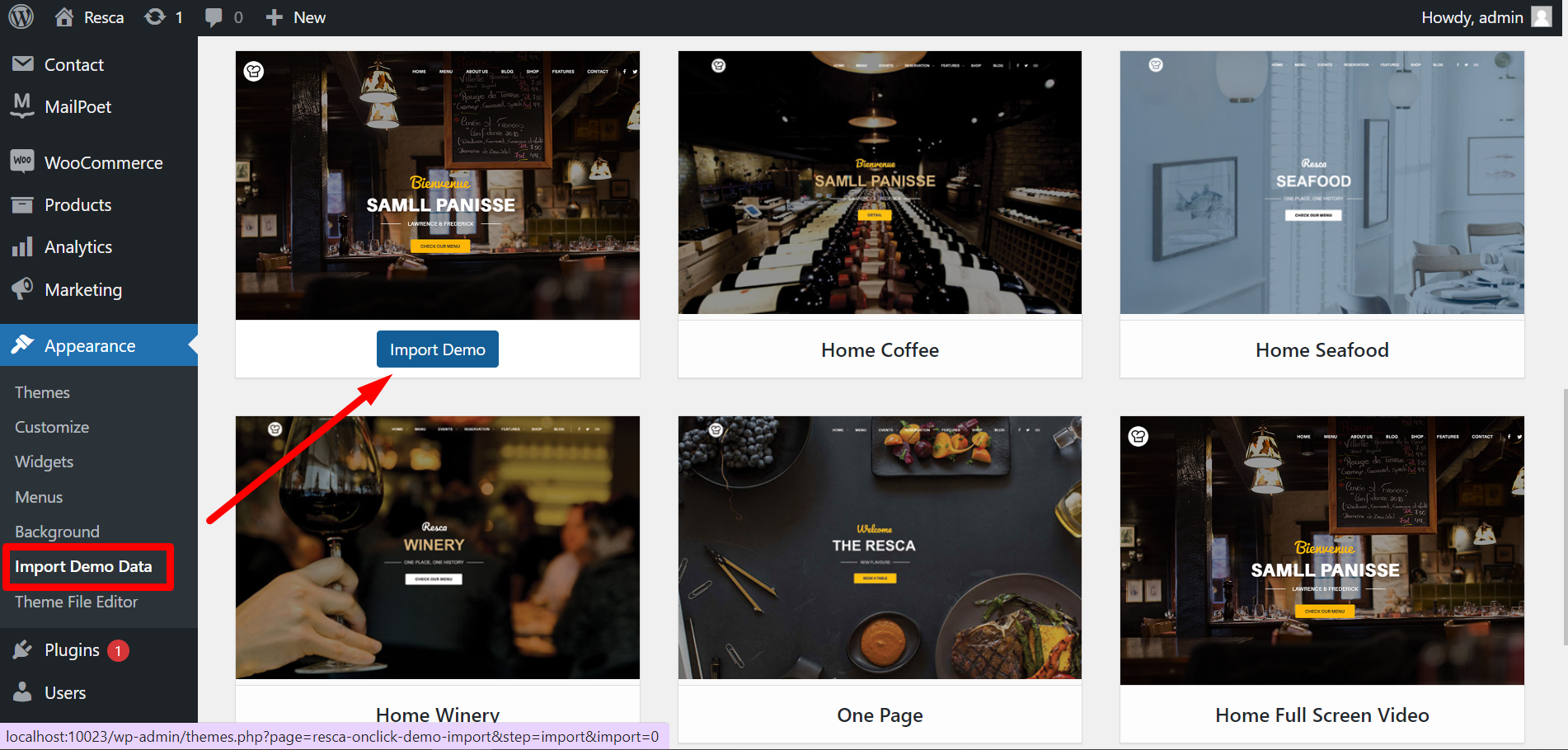The width and height of the screenshot is (1568, 750).
Task: Open Theme File Editor submenu item
Action: (76, 602)
